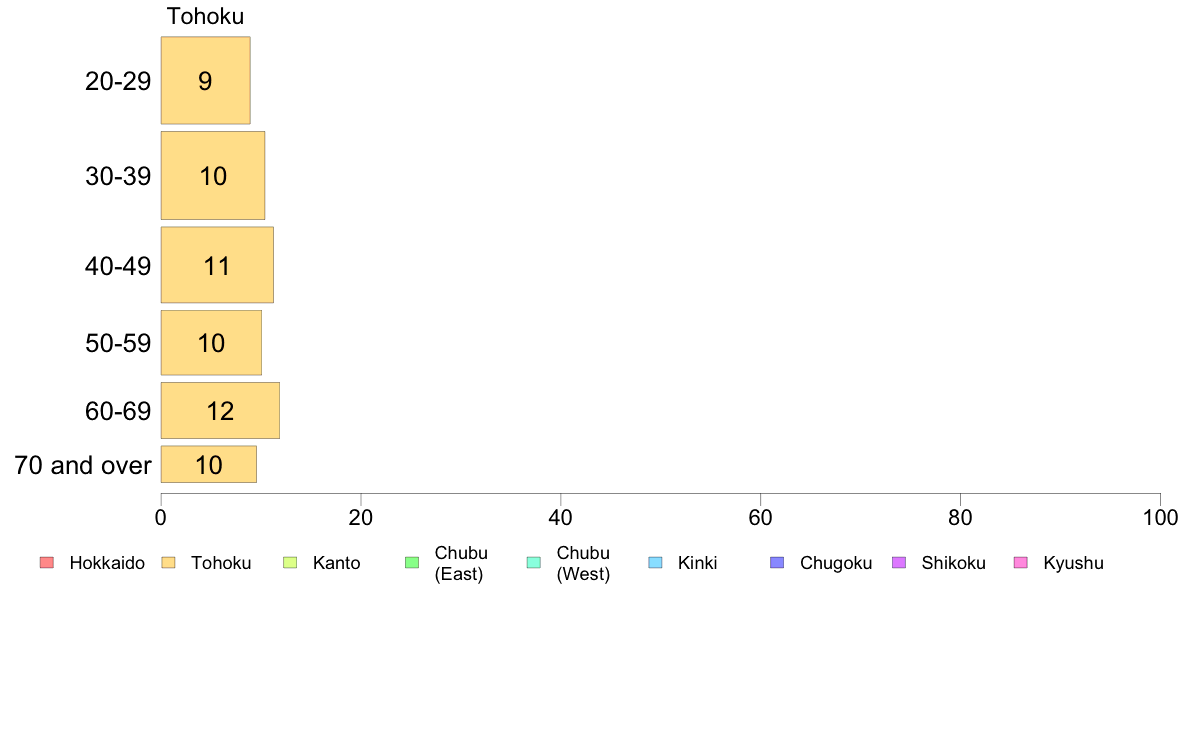Click the Kyushu legend label
Image resolution: width=1188 pixels, height=736 pixels.
coord(1073,563)
